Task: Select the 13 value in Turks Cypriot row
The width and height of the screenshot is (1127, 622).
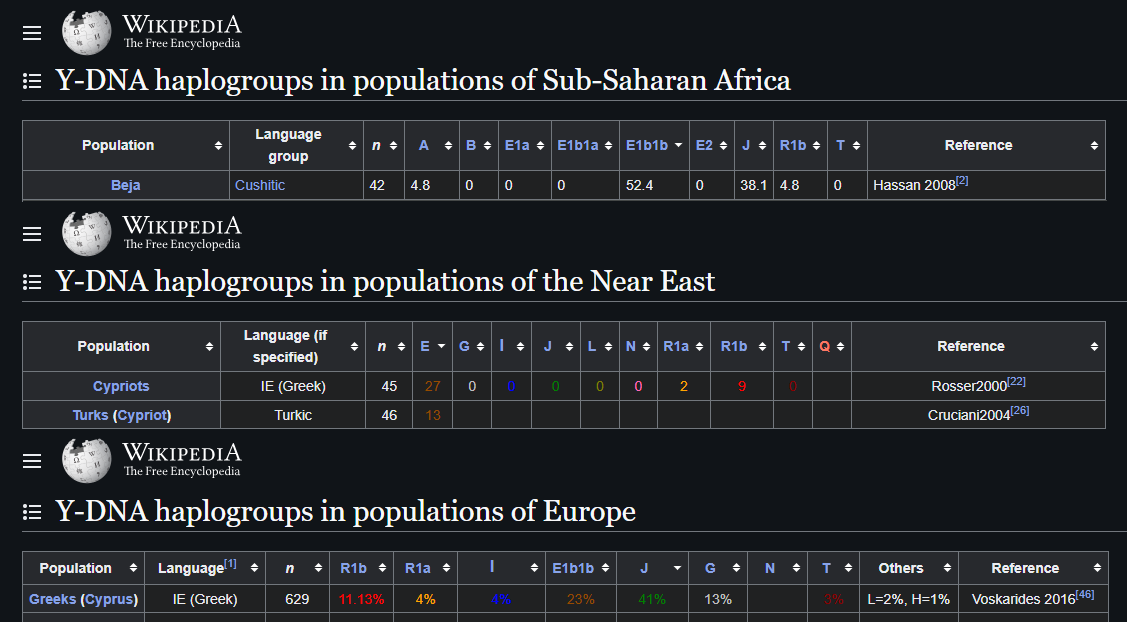Action: (x=433, y=416)
